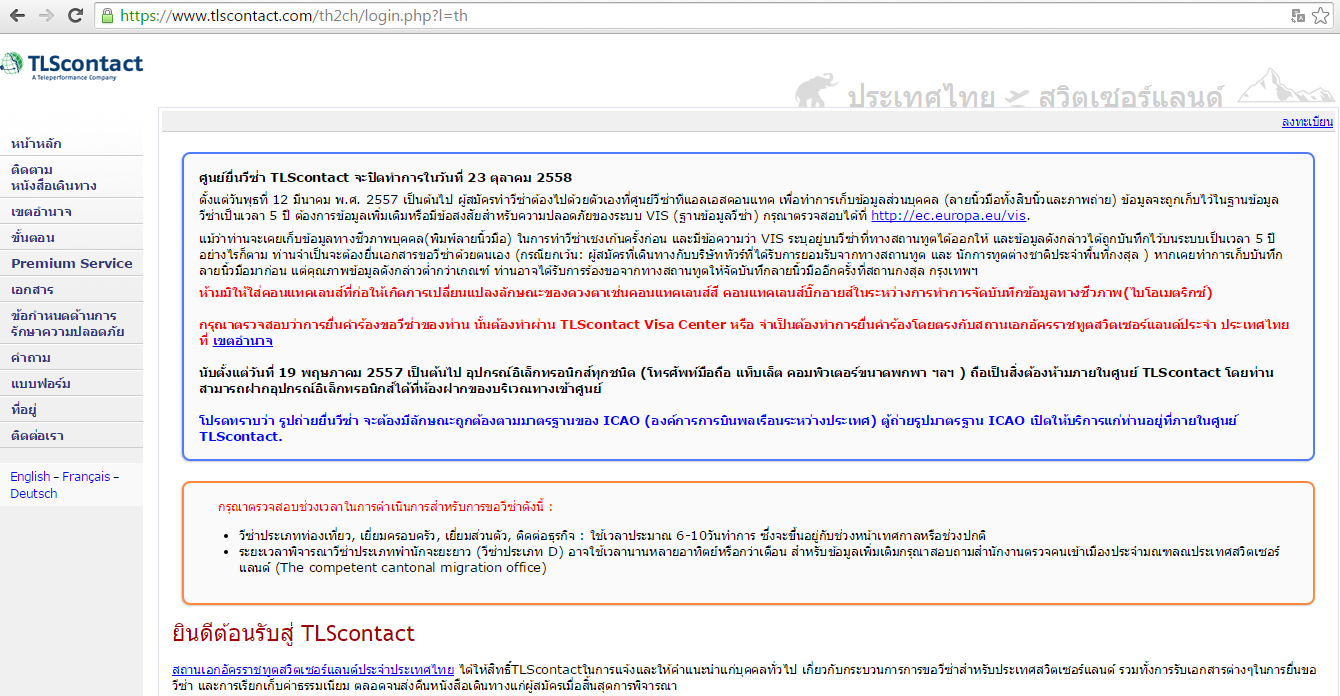Screen dimensions: 1340x696
Task: Click the browser forward arrow
Action: click(47, 16)
